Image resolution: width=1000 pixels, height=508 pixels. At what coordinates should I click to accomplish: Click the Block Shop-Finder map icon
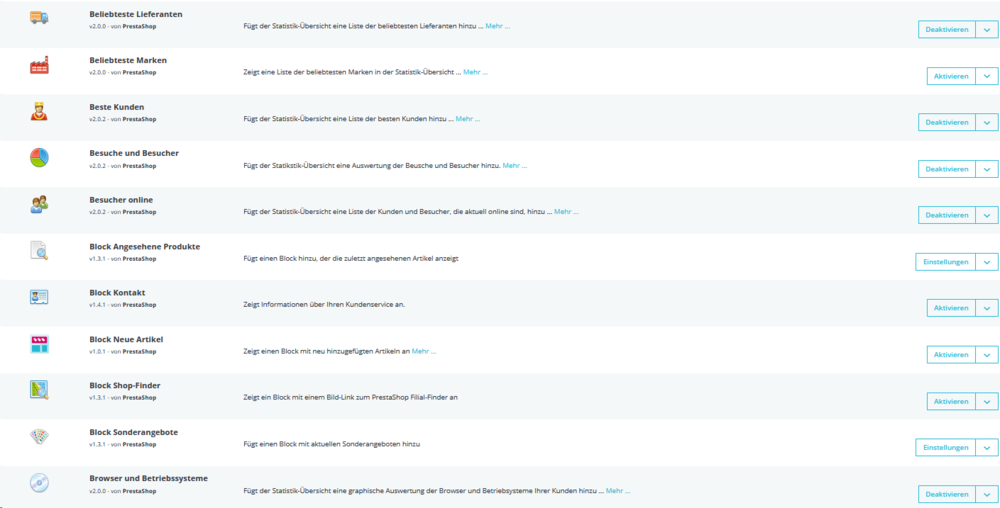point(39,390)
